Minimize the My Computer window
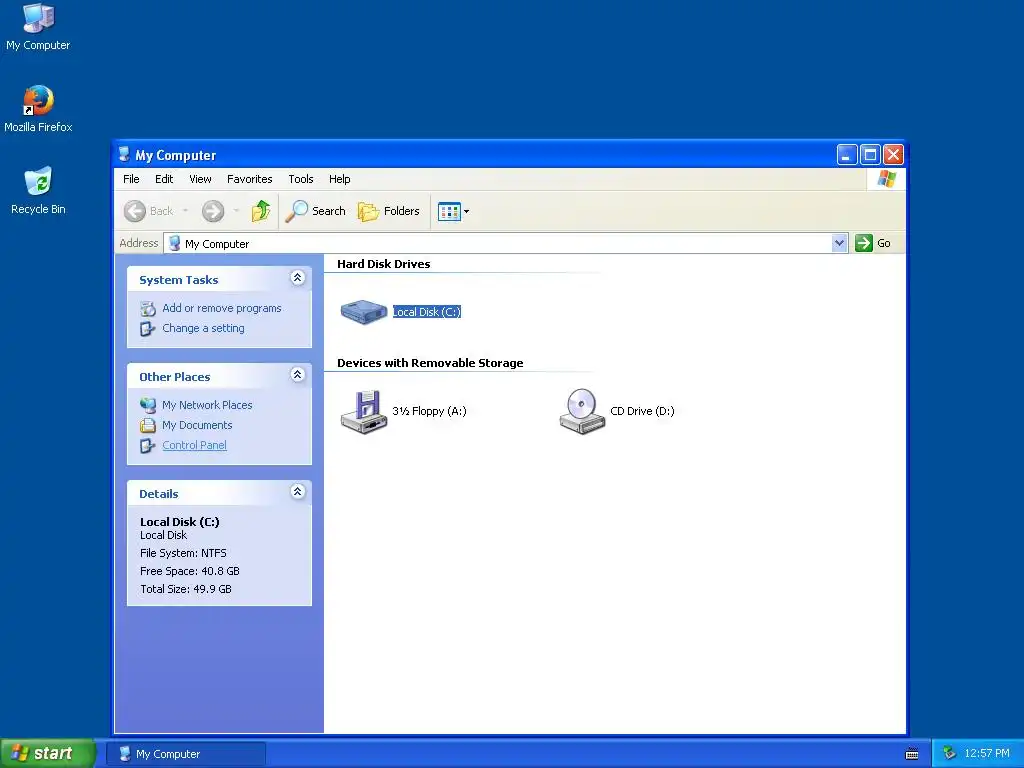The height and width of the screenshot is (768, 1024). point(846,155)
